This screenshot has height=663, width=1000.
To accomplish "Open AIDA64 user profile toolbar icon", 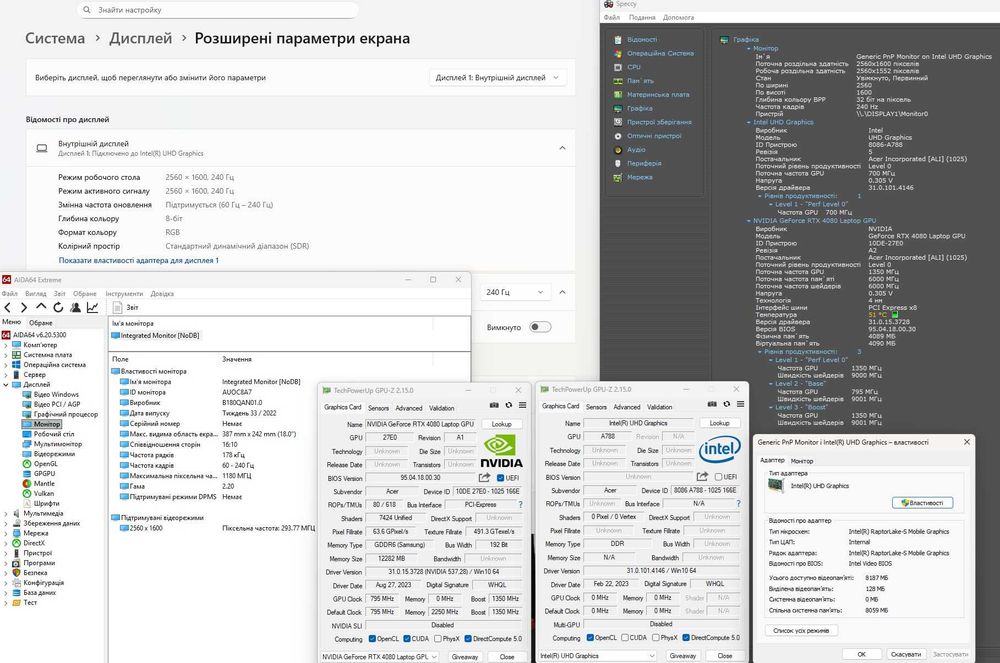I will [75, 307].
